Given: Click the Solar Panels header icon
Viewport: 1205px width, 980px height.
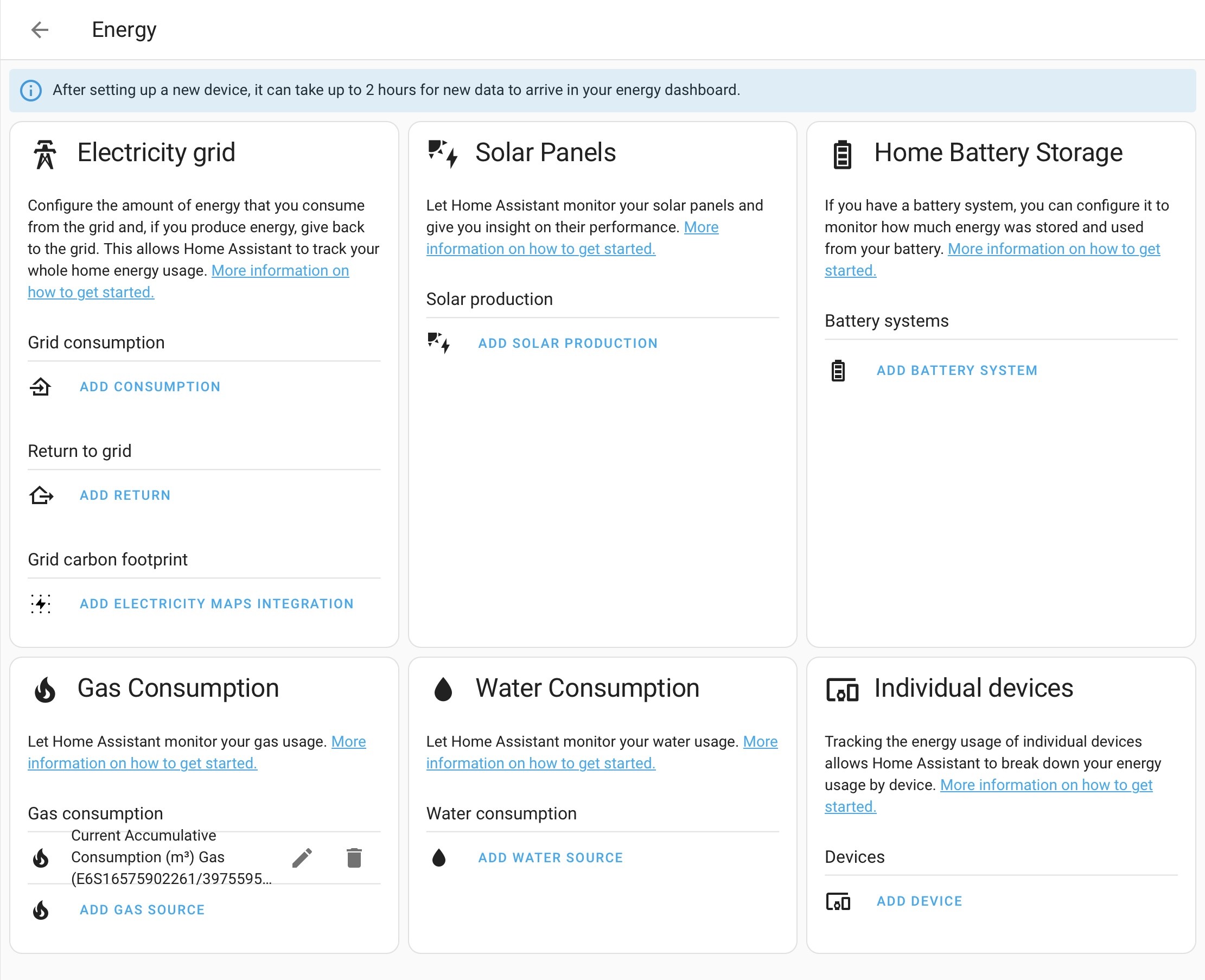Looking at the screenshot, I should pos(443,154).
